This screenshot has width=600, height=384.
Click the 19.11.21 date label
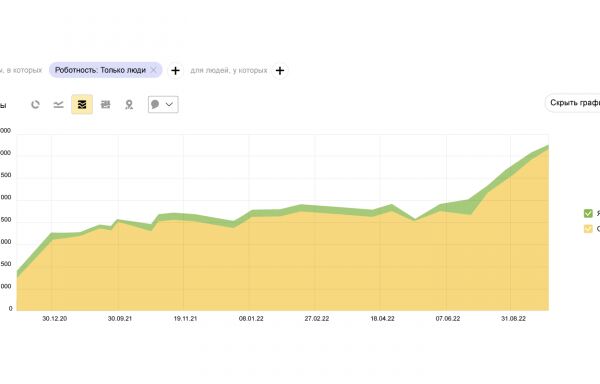coord(185,319)
